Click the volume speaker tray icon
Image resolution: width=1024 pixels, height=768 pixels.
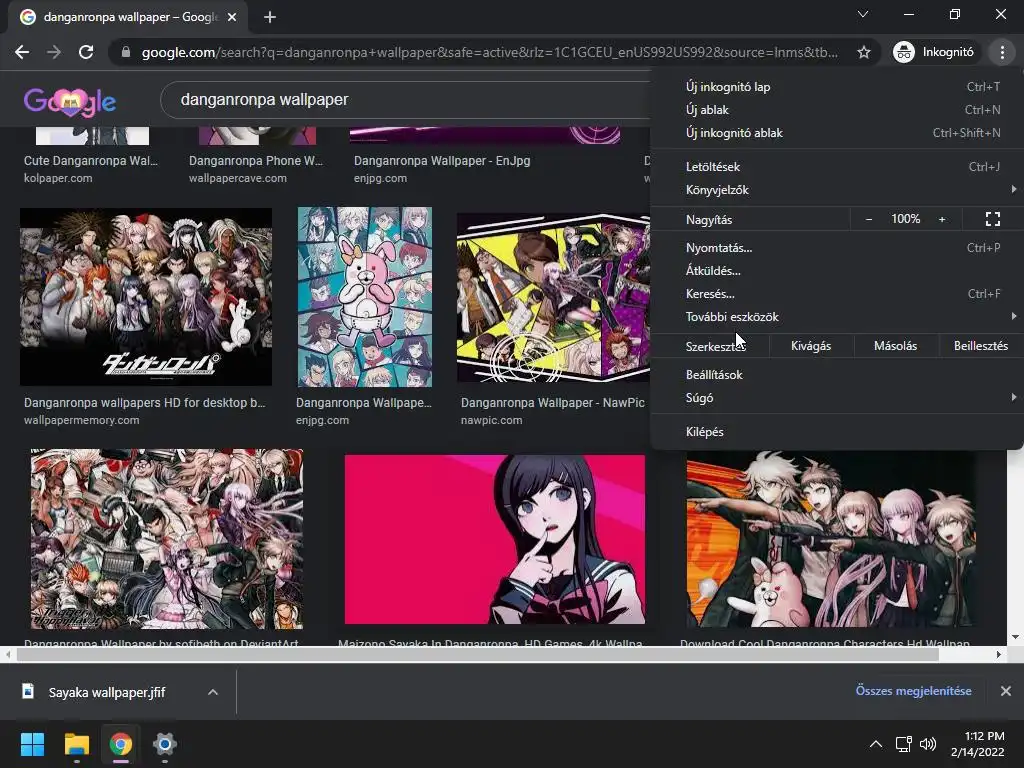[928, 744]
